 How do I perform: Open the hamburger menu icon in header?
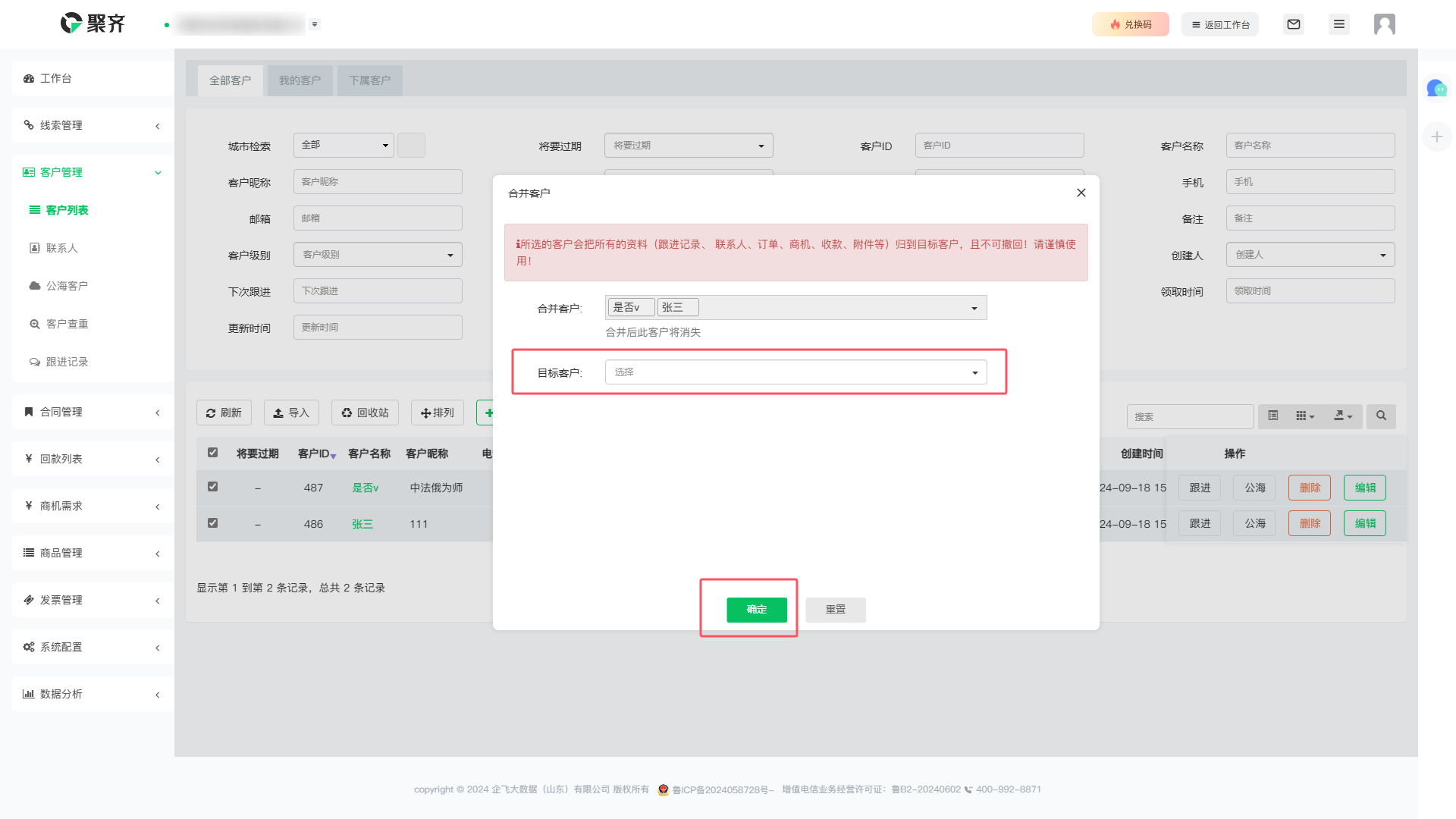[1339, 24]
